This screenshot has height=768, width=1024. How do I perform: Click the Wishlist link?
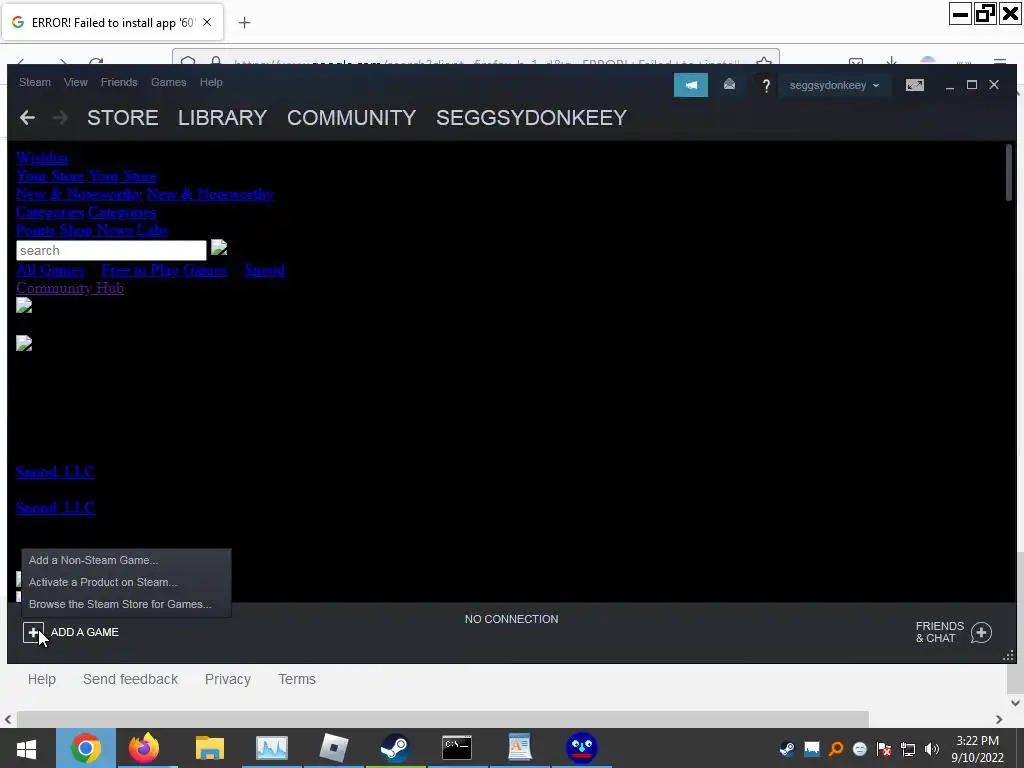coord(42,158)
